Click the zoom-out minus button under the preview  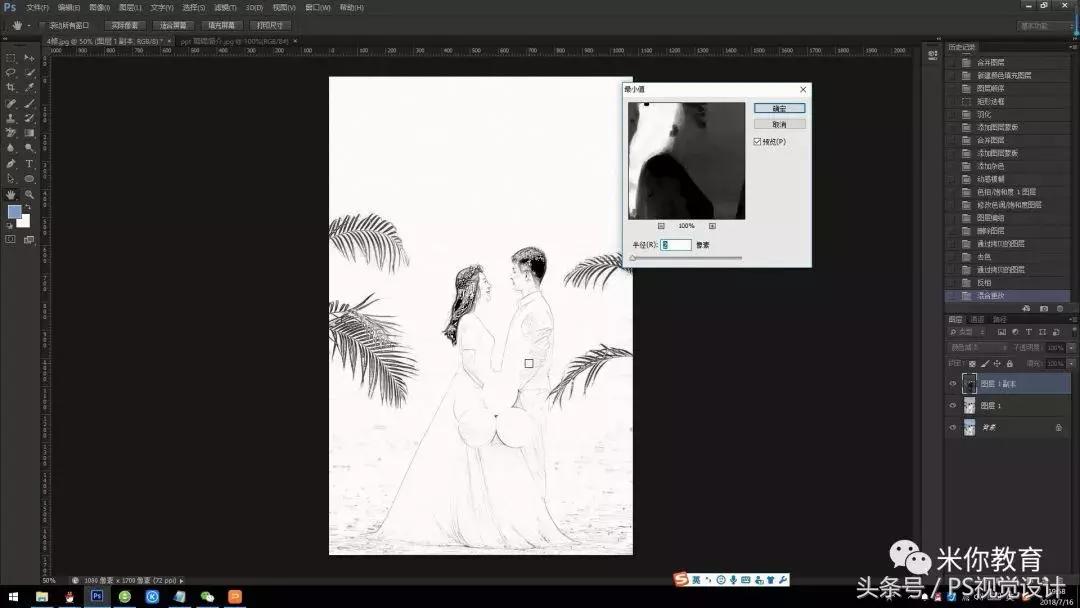(x=661, y=226)
